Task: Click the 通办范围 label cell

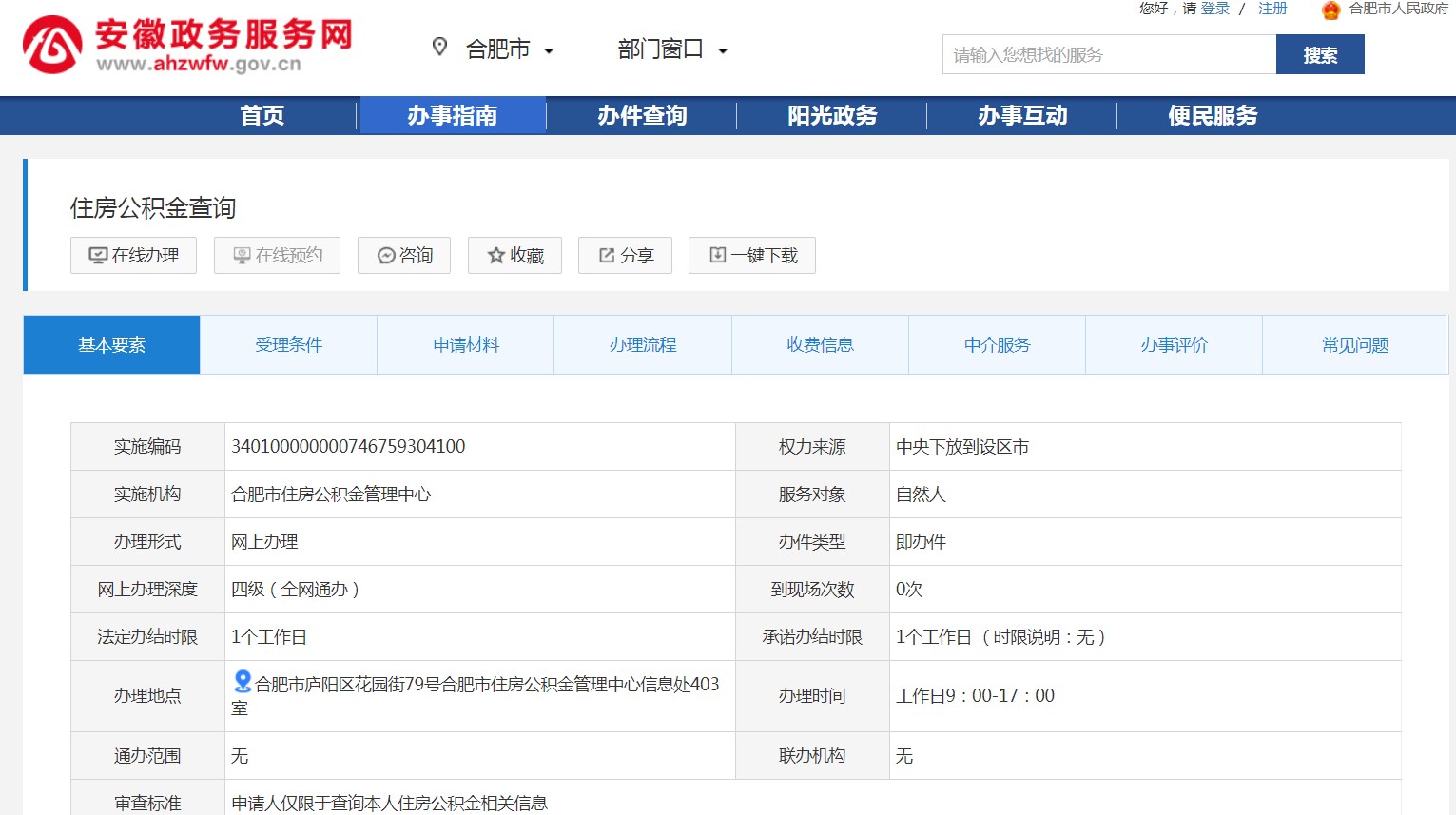Action: pyautogui.click(x=147, y=755)
